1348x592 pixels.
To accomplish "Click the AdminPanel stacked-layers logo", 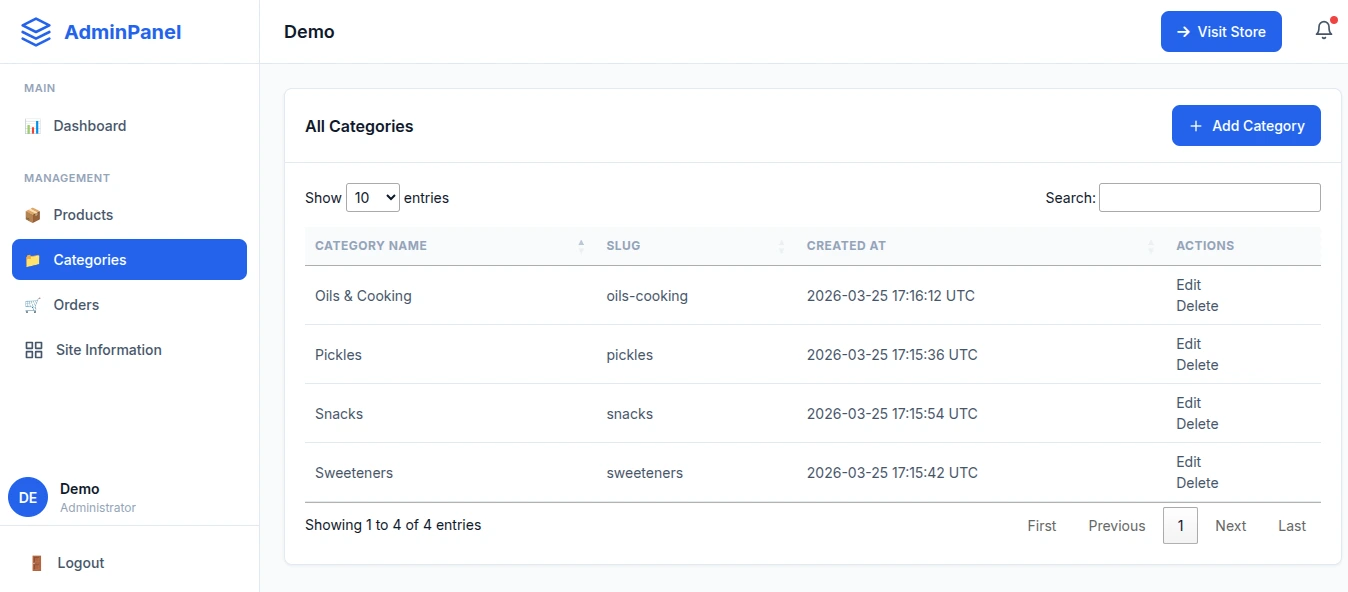I will 34,31.
